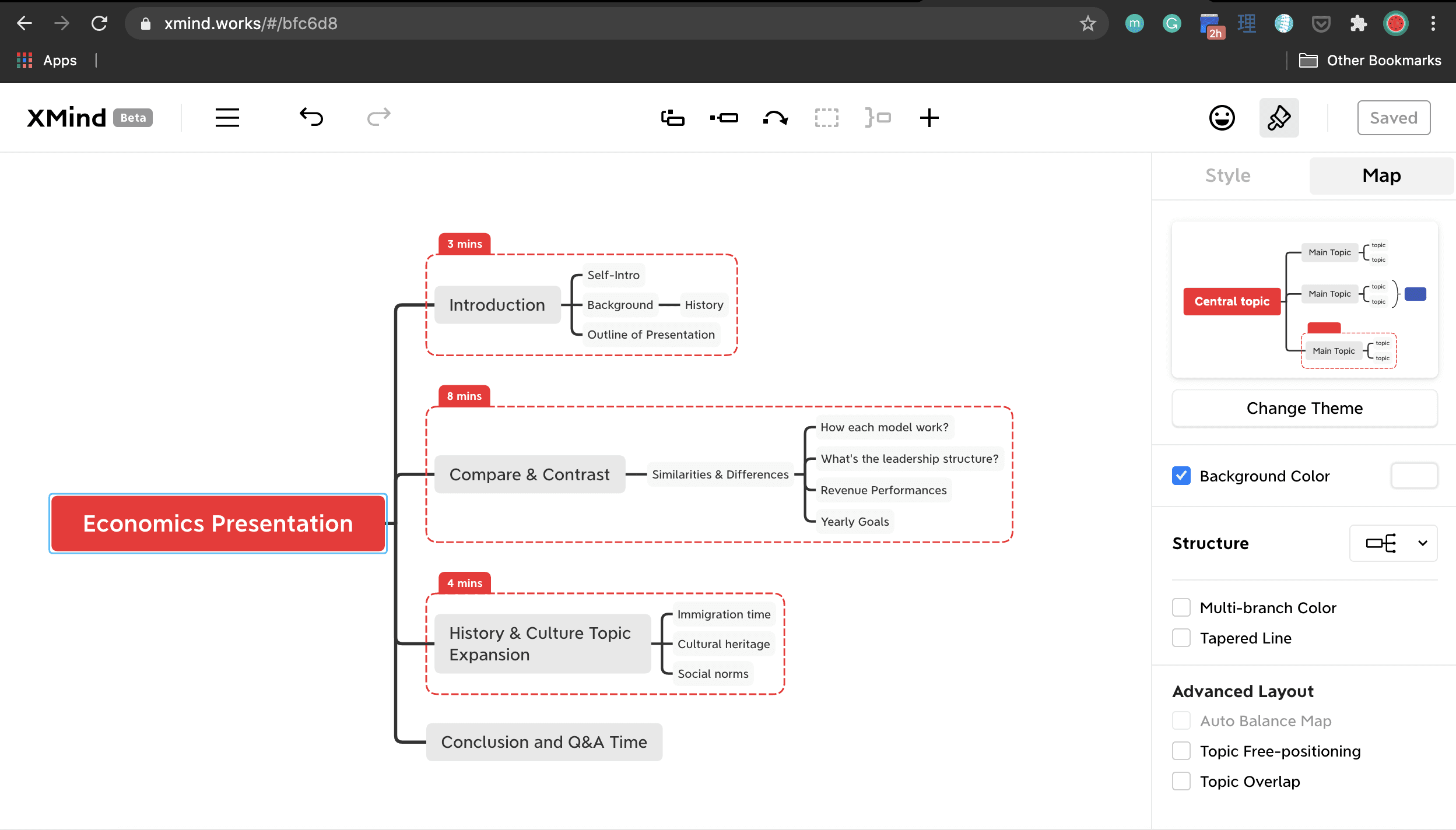Screen dimensions: 1456x830
Task: Open the Apps grid shortcut
Action: [47, 60]
